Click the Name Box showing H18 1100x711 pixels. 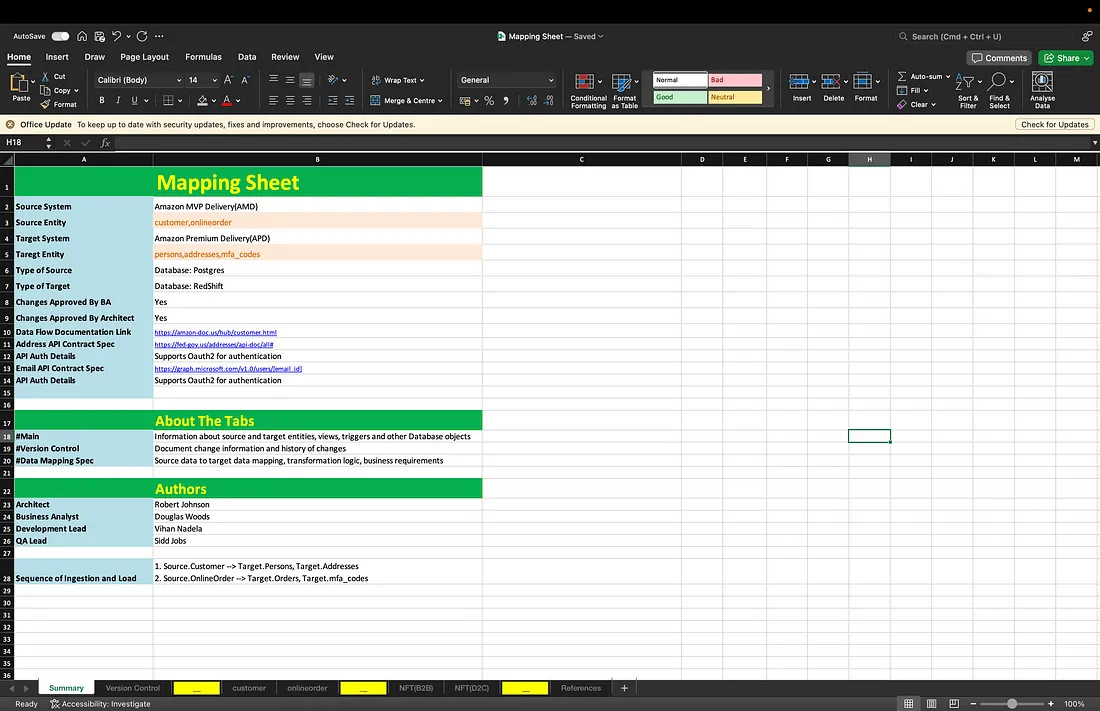[23, 142]
